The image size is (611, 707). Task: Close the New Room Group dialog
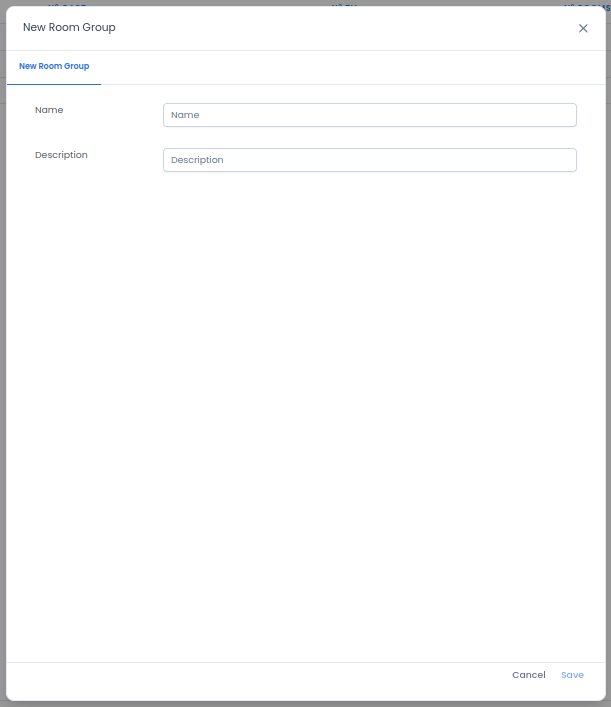pyautogui.click(x=583, y=28)
